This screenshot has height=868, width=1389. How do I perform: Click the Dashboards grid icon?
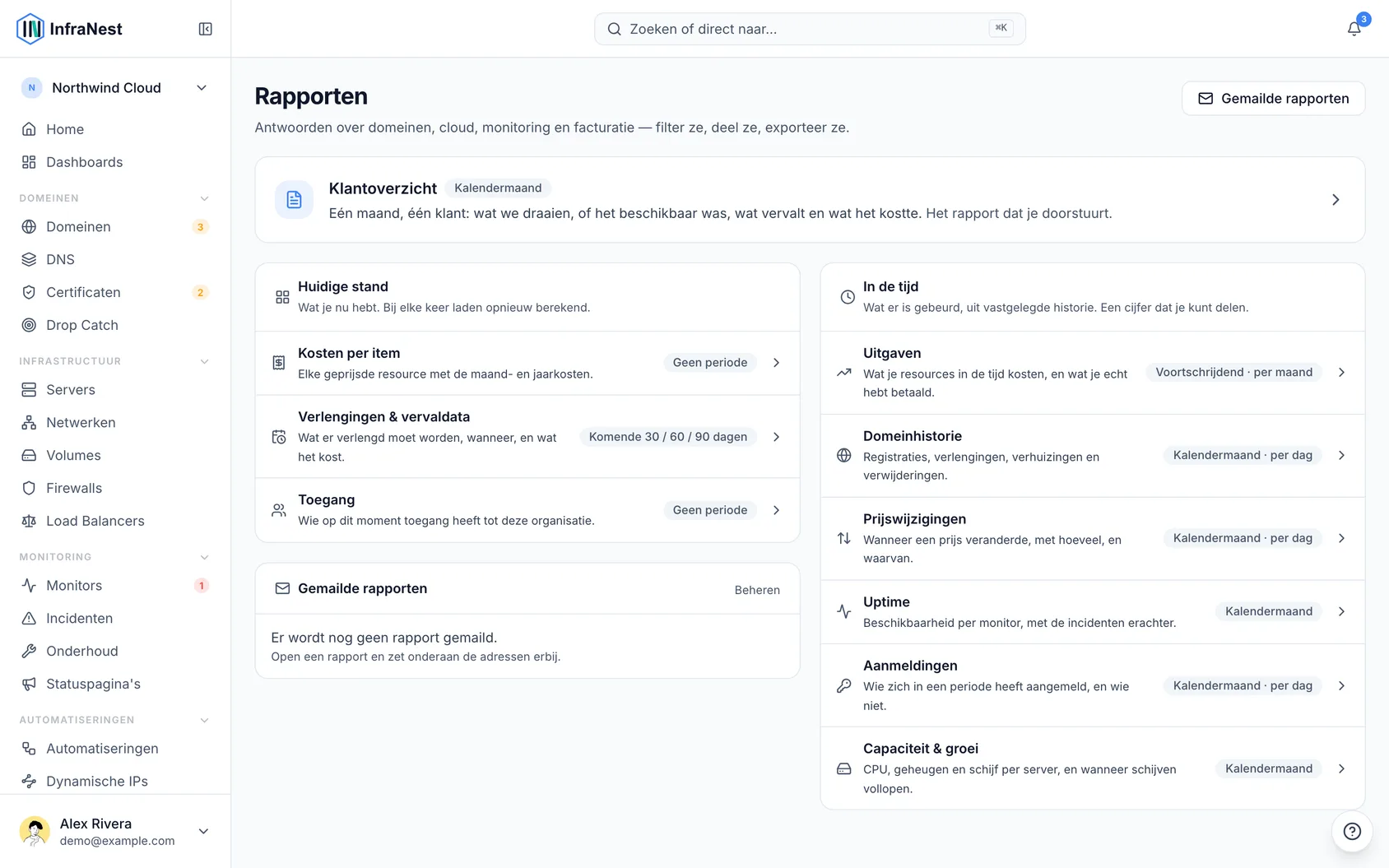tap(29, 162)
